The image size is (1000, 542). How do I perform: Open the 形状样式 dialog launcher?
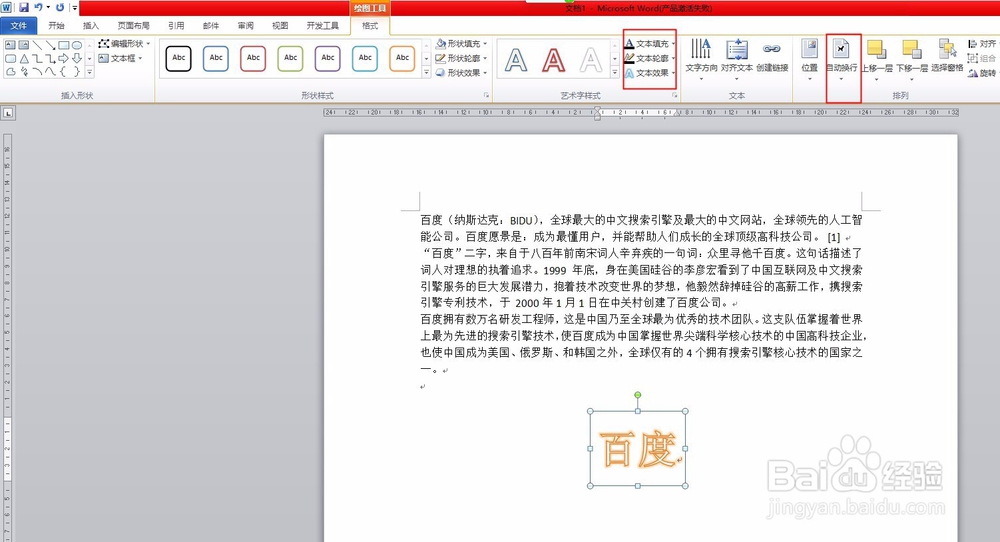point(487,95)
